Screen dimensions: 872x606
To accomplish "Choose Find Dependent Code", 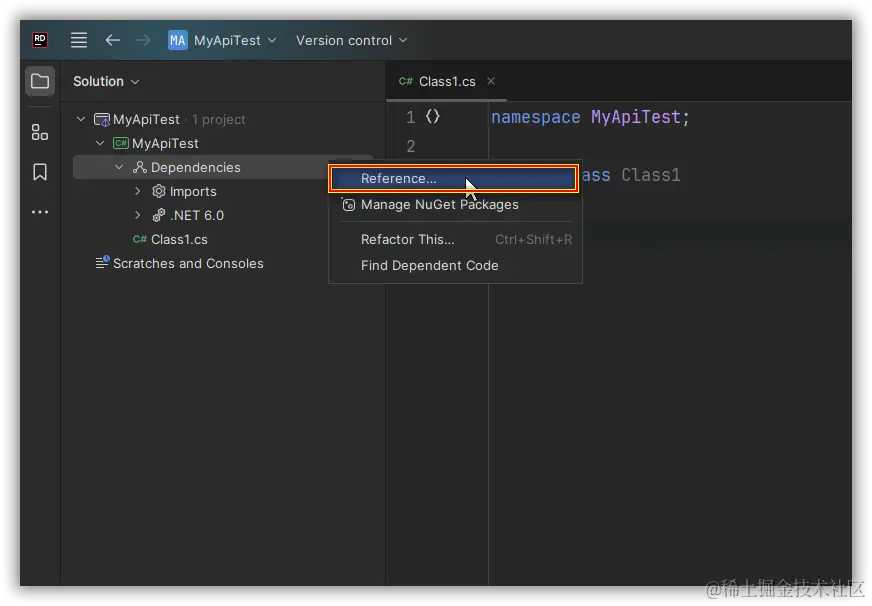I will coord(455,265).
